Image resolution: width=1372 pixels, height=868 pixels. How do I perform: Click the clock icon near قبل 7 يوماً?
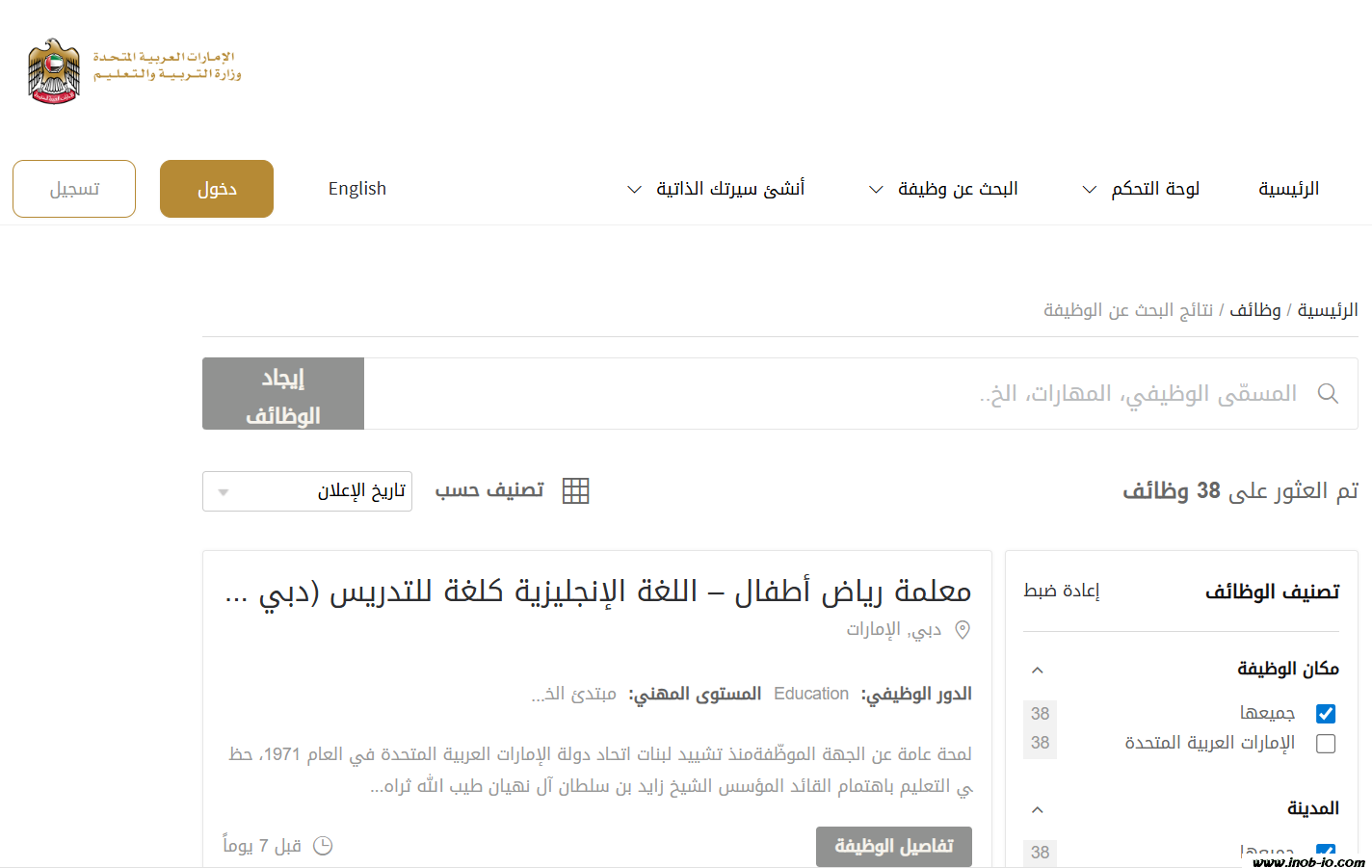point(323,846)
